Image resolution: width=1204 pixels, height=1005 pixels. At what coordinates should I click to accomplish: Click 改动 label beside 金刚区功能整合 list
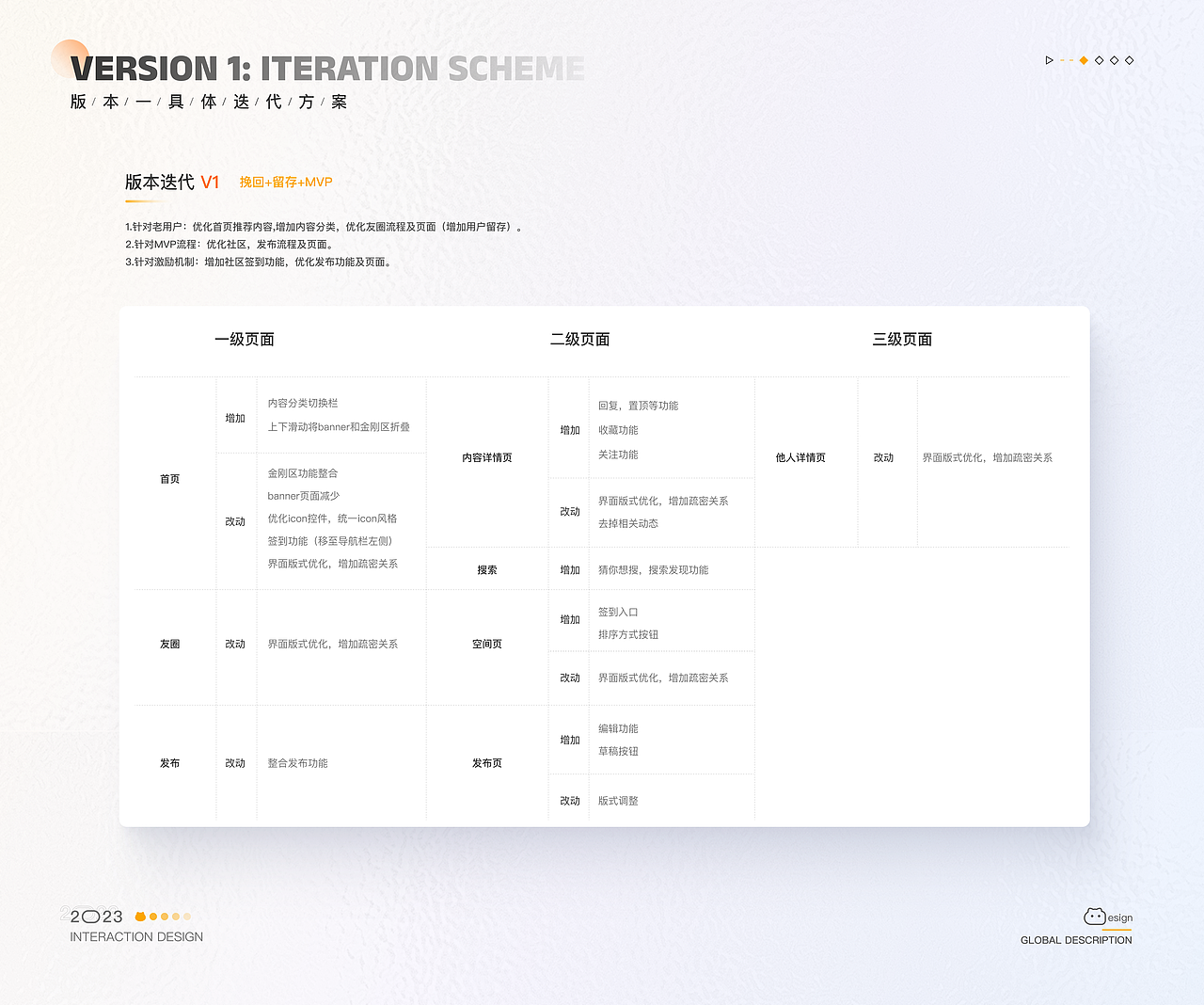(235, 521)
